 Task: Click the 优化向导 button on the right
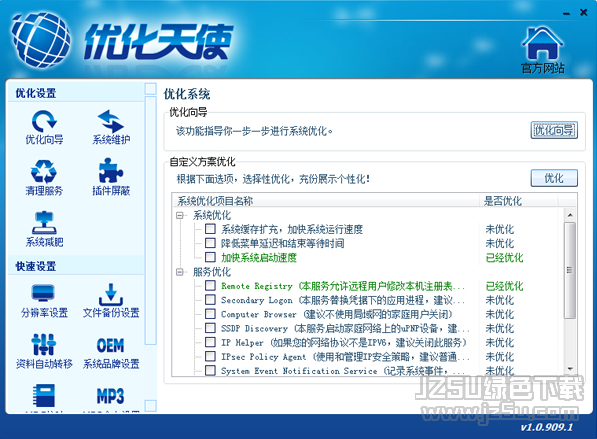[x=554, y=131]
